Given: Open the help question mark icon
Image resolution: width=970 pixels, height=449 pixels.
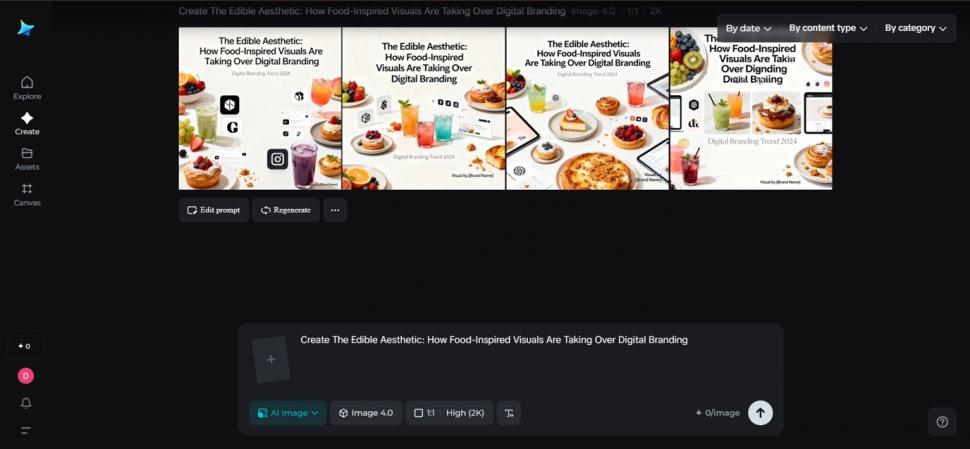Looking at the screenshot, I should point(942,422).
